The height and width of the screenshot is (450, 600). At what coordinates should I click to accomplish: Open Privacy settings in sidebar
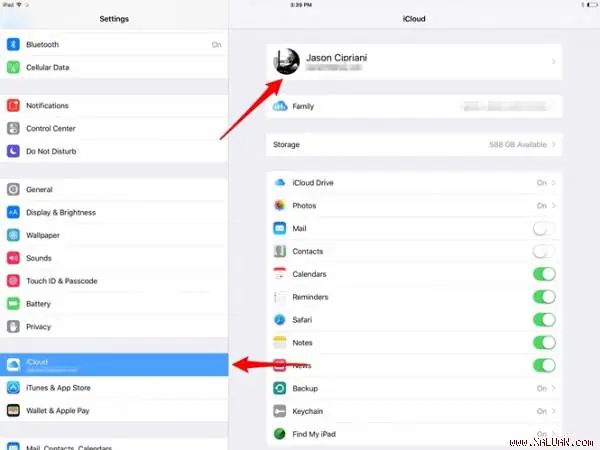[x=114, y=326]
